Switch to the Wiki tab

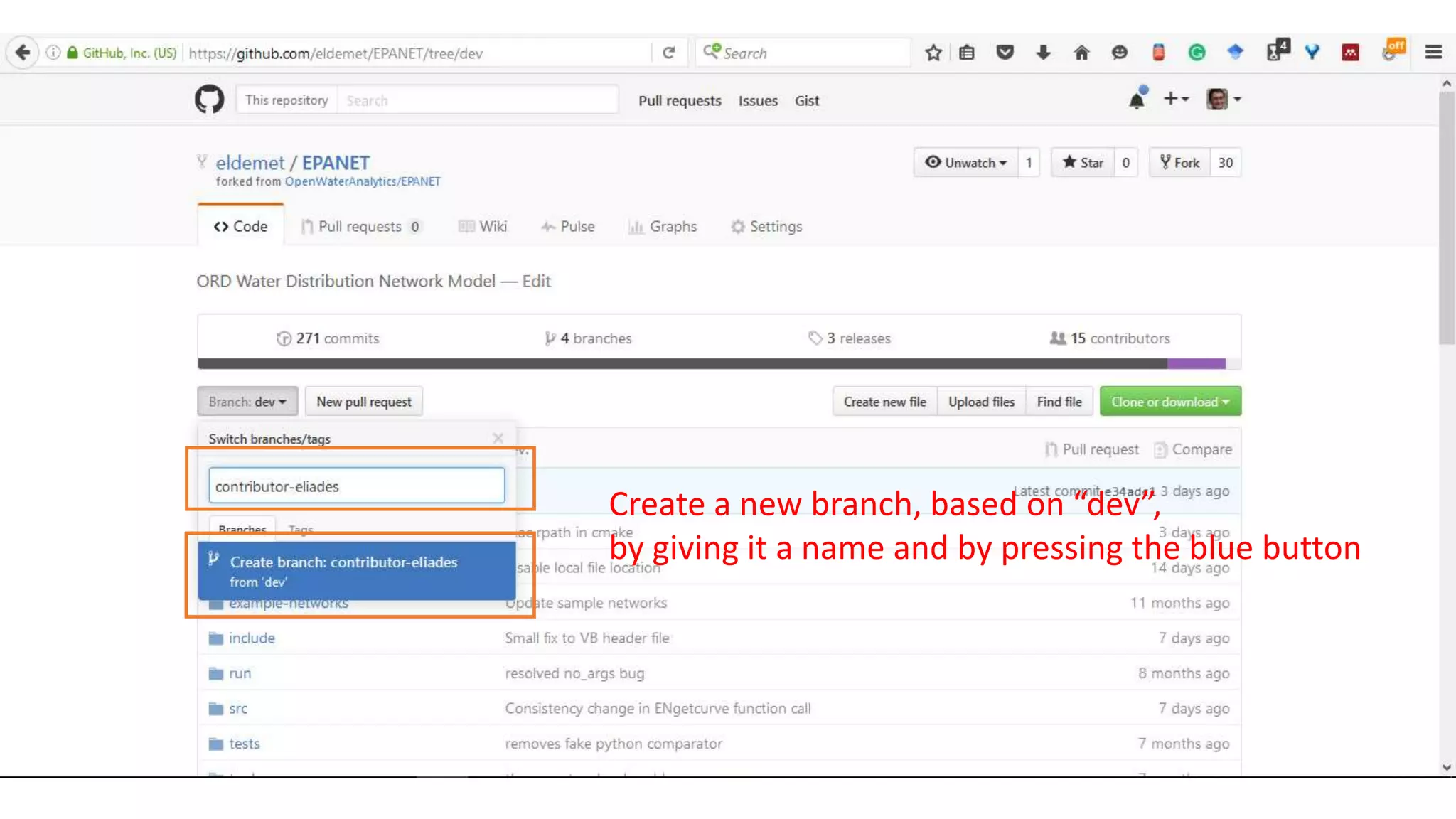(483, 226)
